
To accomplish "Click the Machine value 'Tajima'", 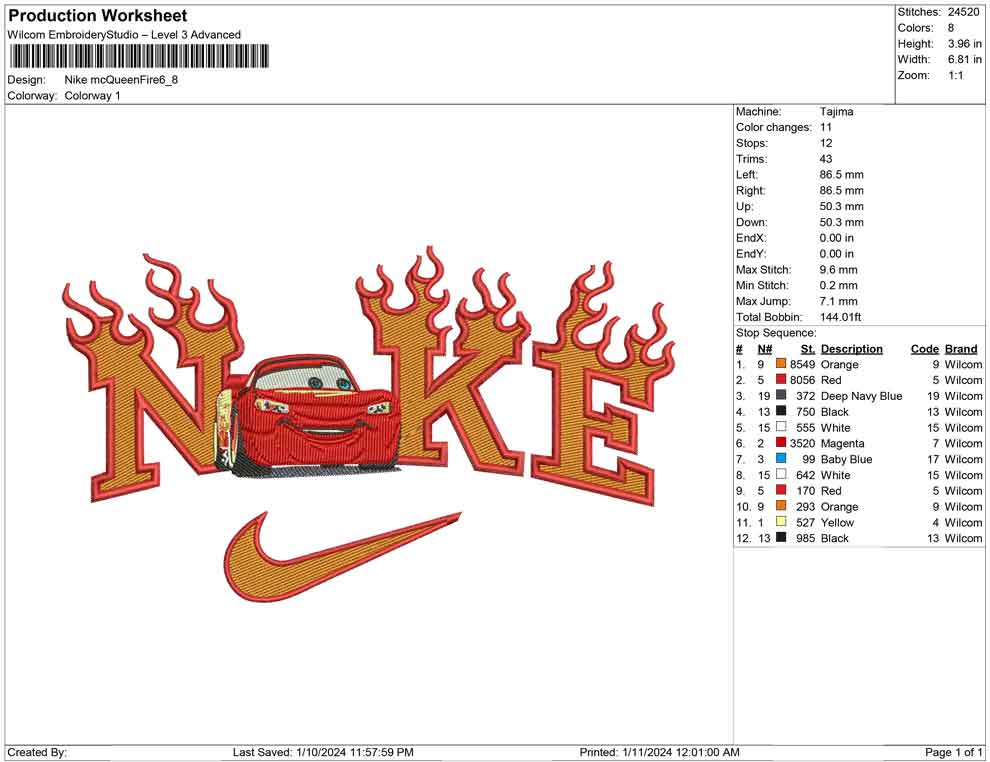I will pyautogui.click(x=837, y=111).
